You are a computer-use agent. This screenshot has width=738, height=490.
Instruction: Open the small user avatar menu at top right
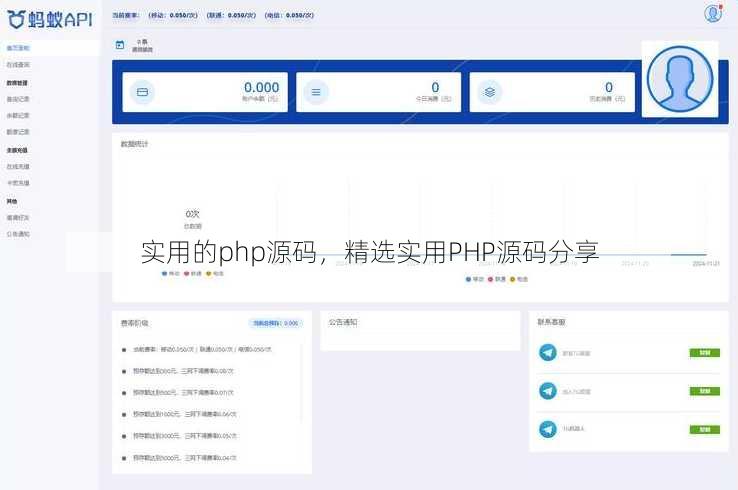[713, 13]
